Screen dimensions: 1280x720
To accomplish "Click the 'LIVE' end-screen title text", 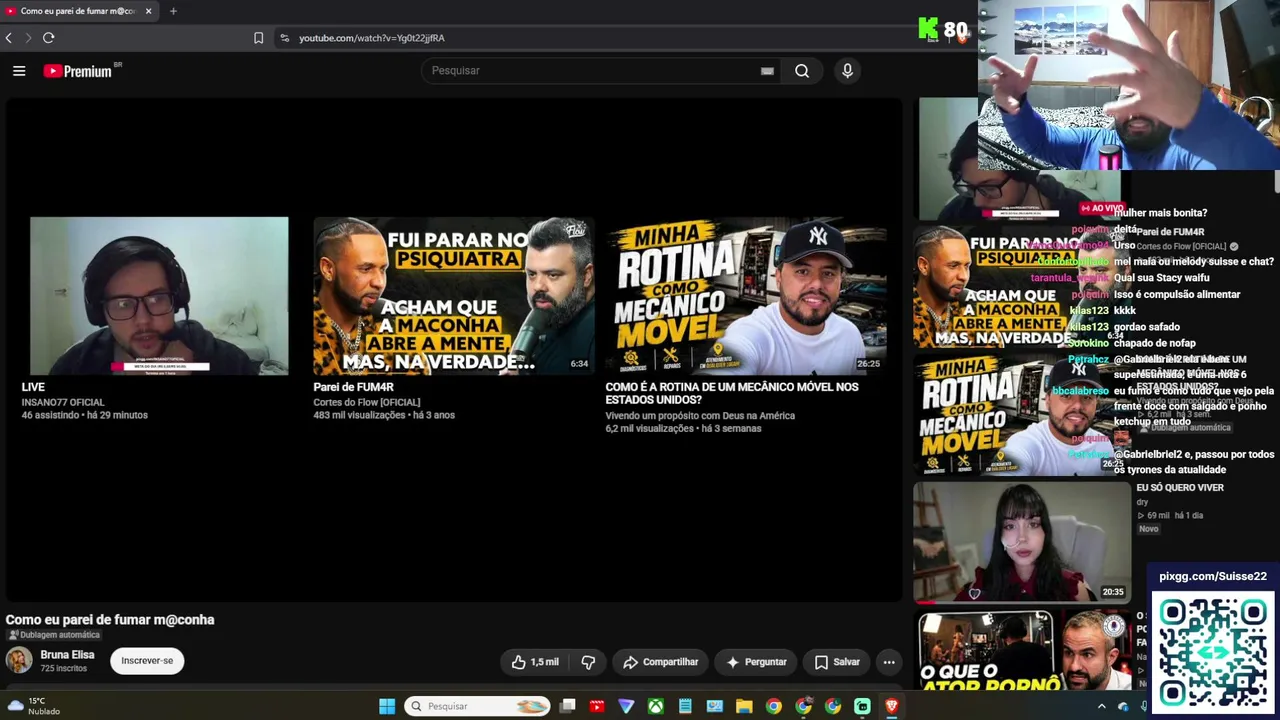I will tap(33, 387).
